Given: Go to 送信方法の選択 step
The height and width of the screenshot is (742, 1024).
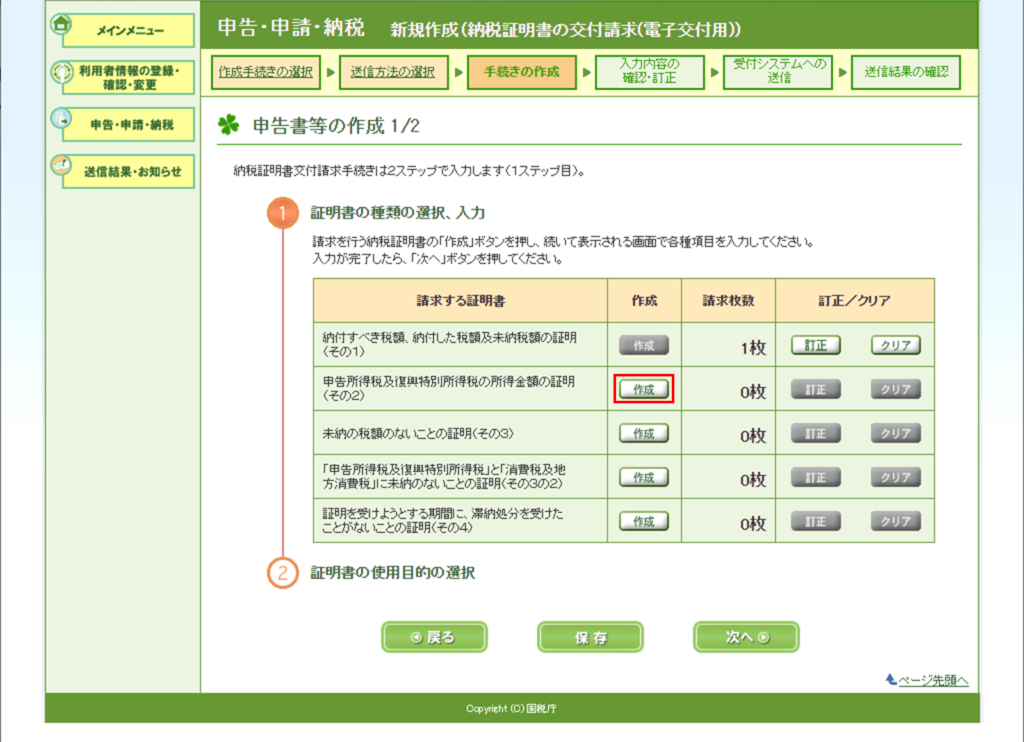Looking at the screenshot, I should pyautogui.click(x=393, y=72).
